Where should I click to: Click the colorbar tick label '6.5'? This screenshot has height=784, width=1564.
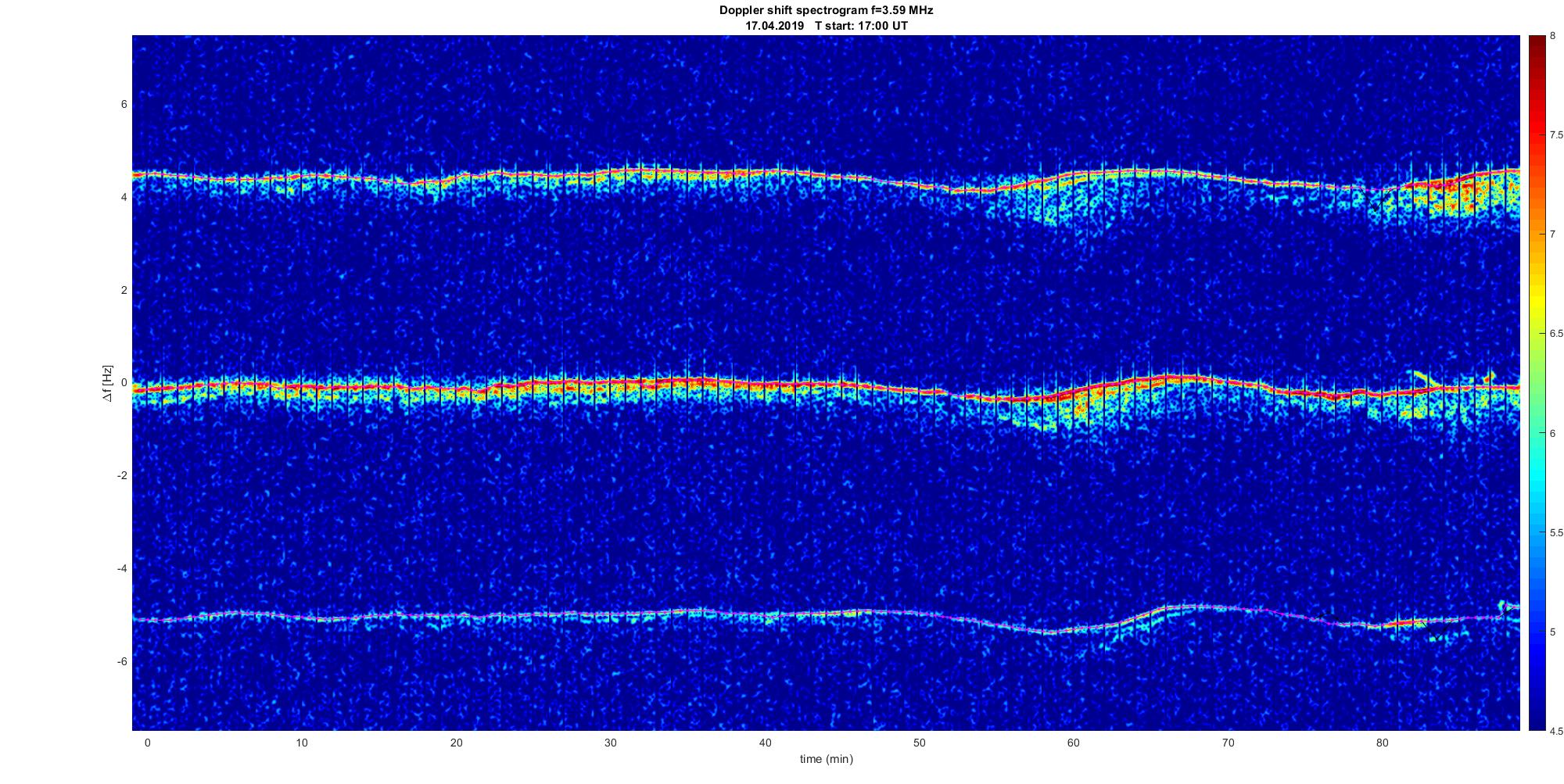[1556, 334]
